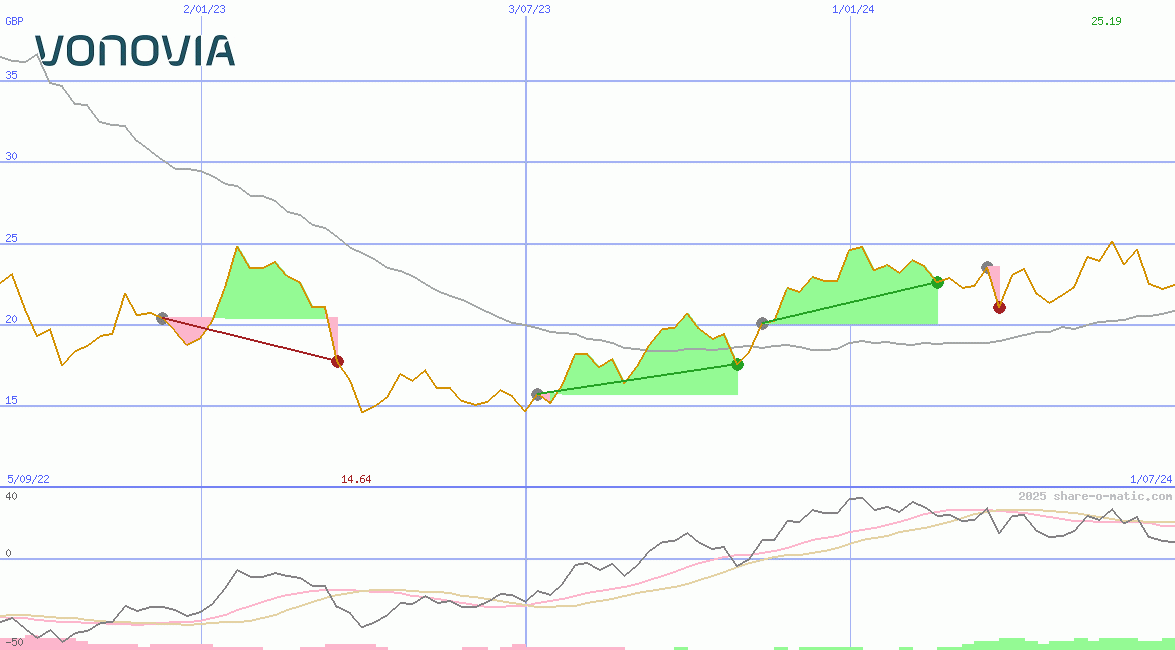This screenshot has height=650, width=1175.
Task: Click the red dot below the short pink spike
Action: tap(1000, 307)
